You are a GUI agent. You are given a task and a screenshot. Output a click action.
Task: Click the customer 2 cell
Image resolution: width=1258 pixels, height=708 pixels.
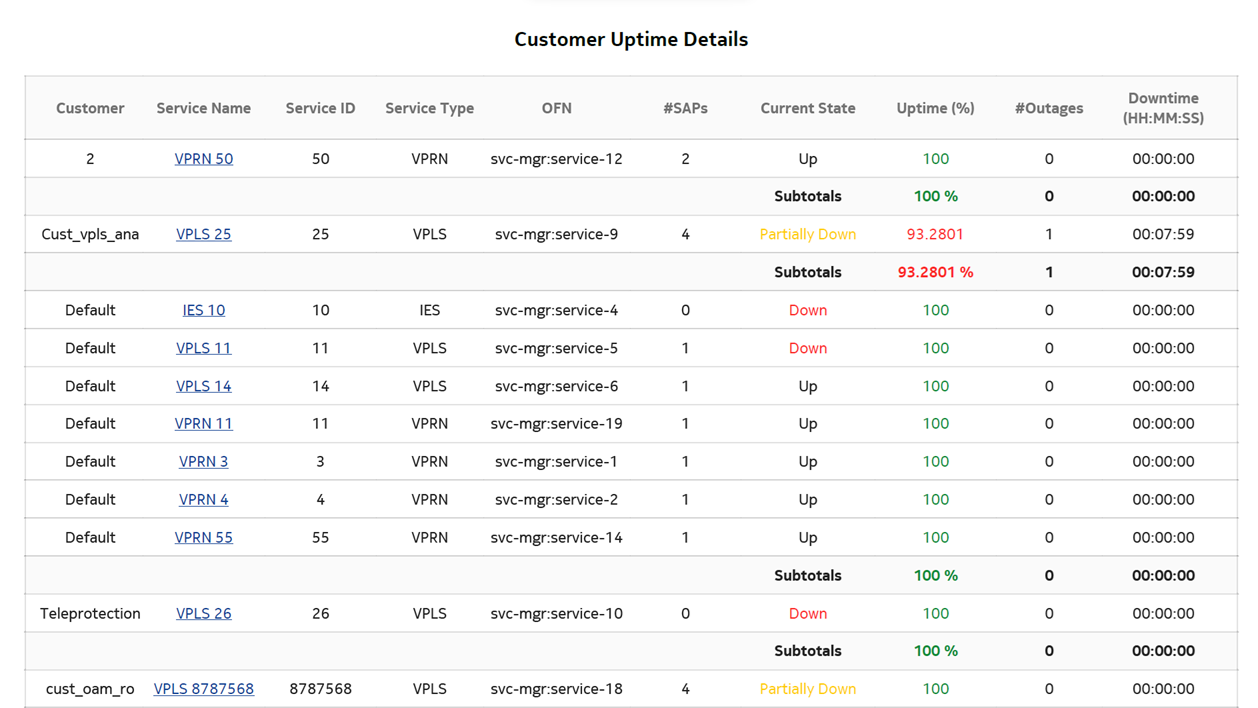tap(90, 159)
